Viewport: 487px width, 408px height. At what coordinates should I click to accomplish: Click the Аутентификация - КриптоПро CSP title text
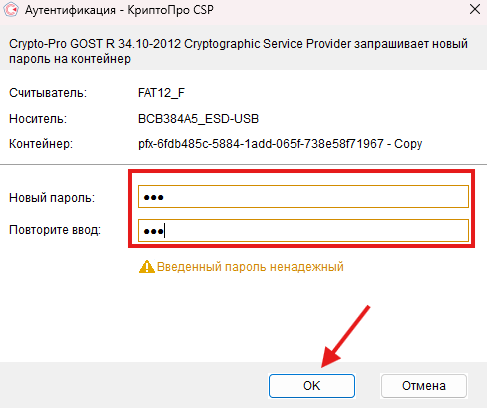coord(119,10)
